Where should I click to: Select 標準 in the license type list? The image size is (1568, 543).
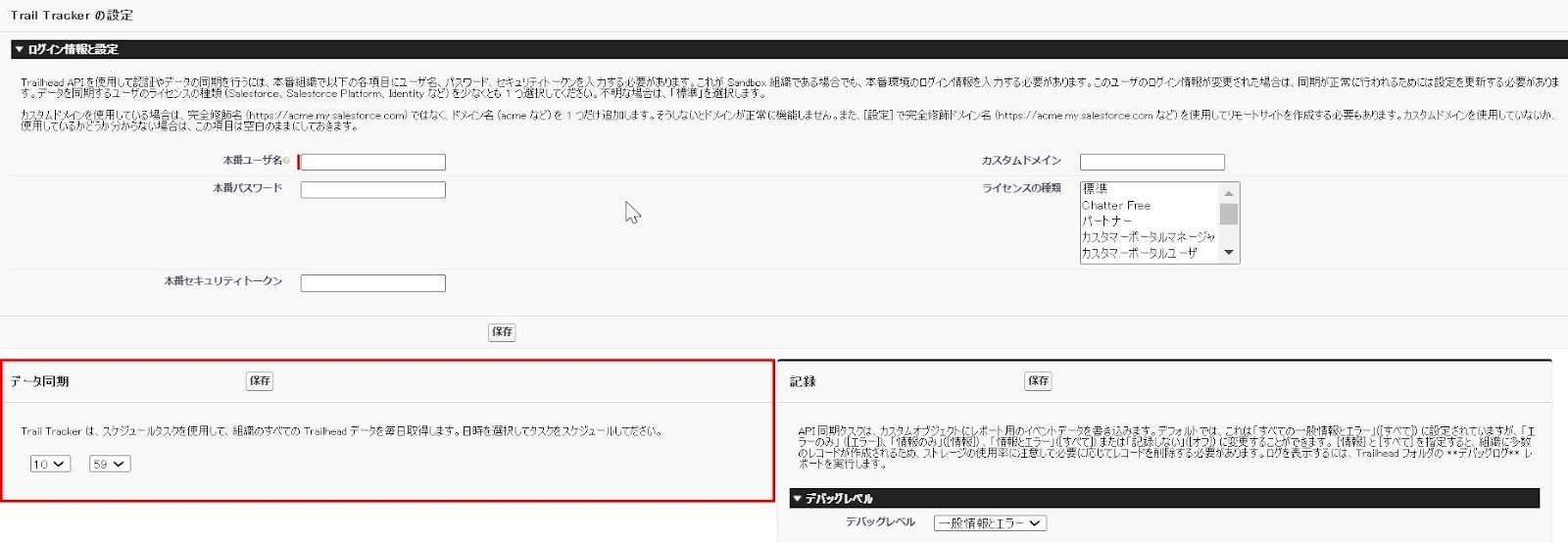pos(1149,189)
